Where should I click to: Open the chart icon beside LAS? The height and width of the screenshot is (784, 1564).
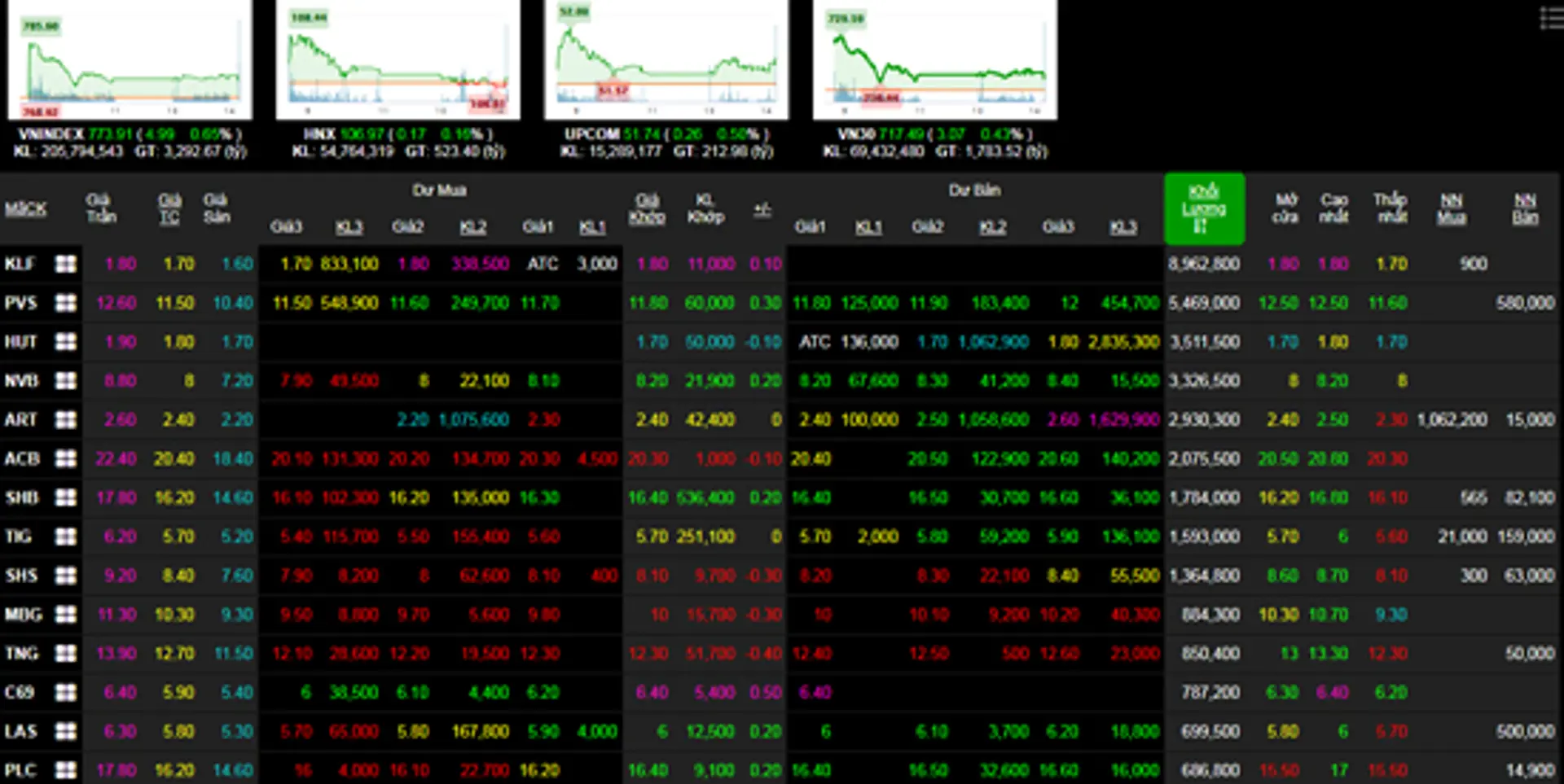click(66, 731)
